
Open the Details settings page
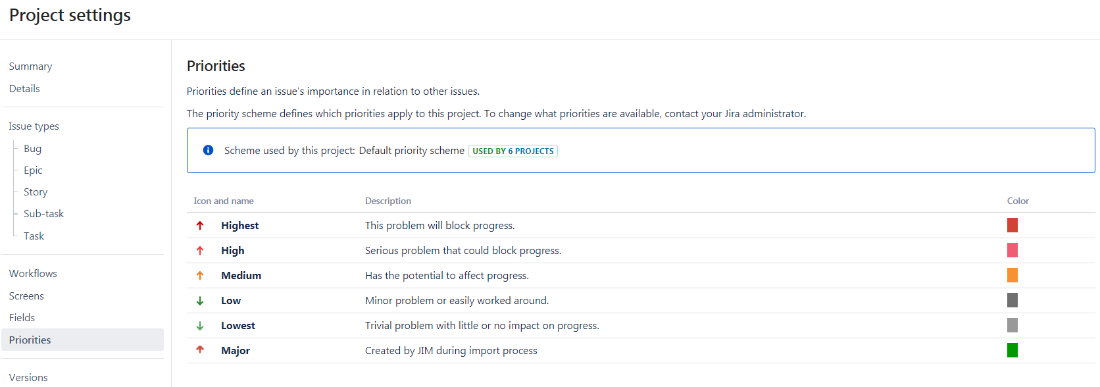(x=25, y=89)
